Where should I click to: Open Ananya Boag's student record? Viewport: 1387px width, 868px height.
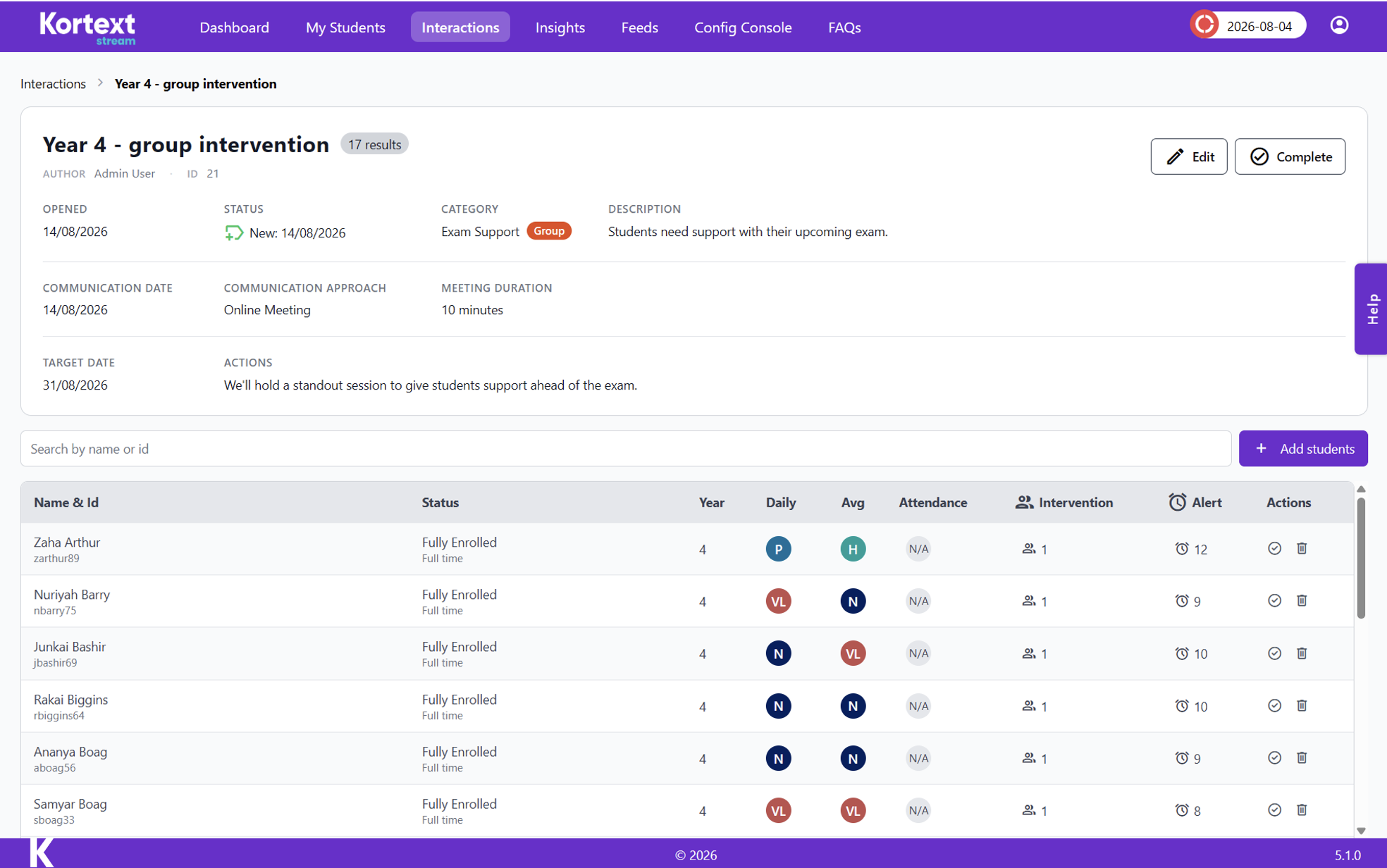70,751
